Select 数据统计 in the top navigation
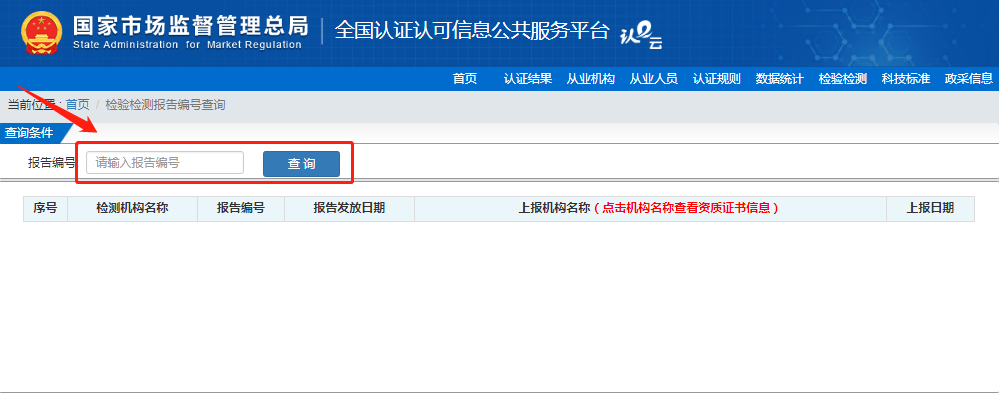The height and width of the screenshot is (393, 999). tap(780, 79)
